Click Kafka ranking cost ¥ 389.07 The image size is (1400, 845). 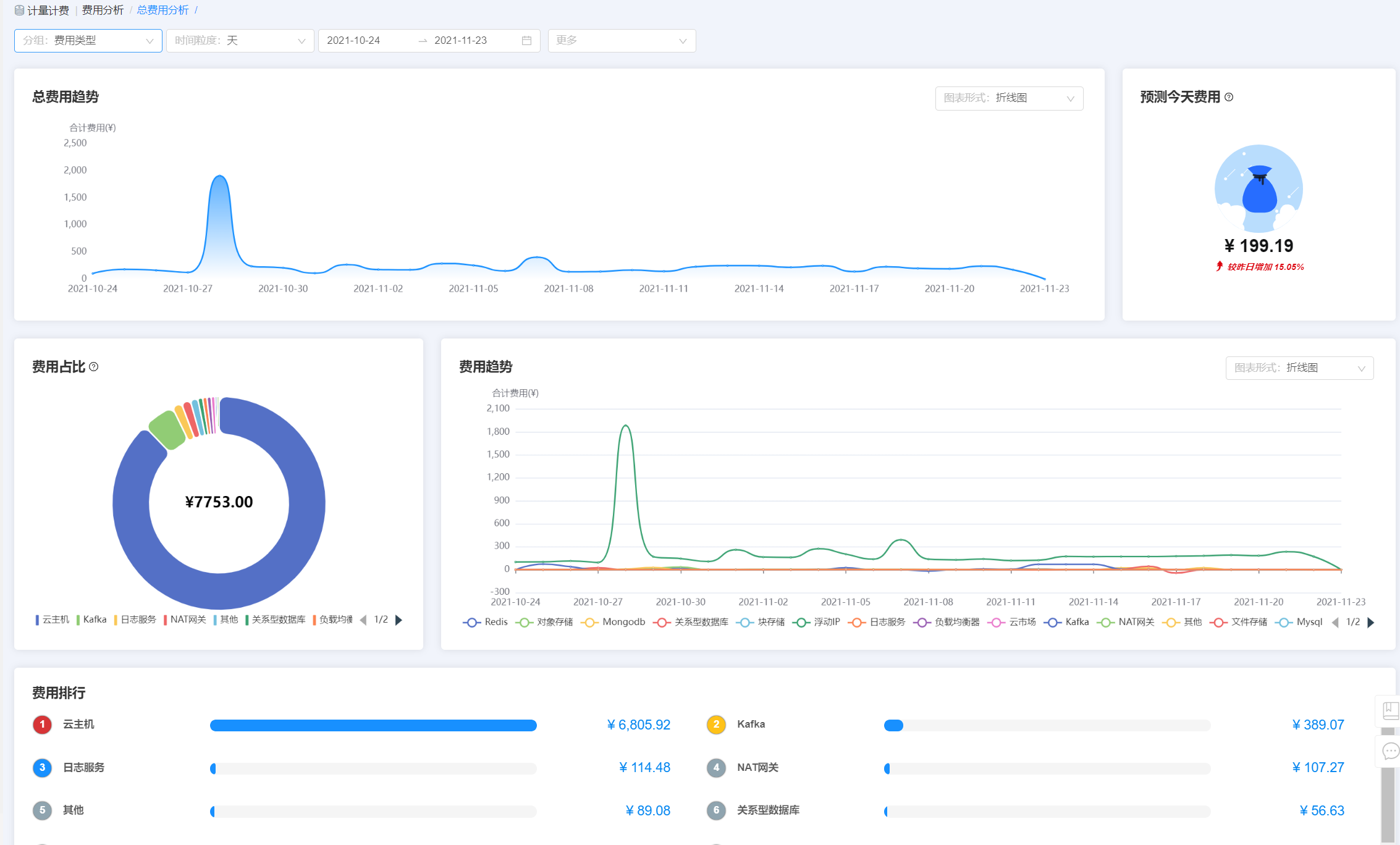tap(1318, 725)
